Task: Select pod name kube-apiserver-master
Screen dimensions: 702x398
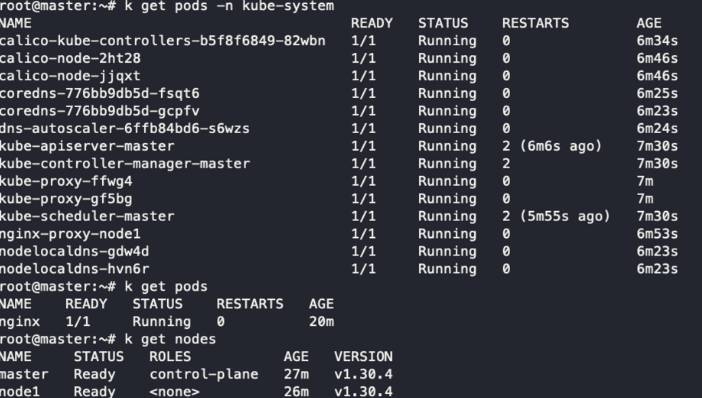Action: click(x=87, y=146)
